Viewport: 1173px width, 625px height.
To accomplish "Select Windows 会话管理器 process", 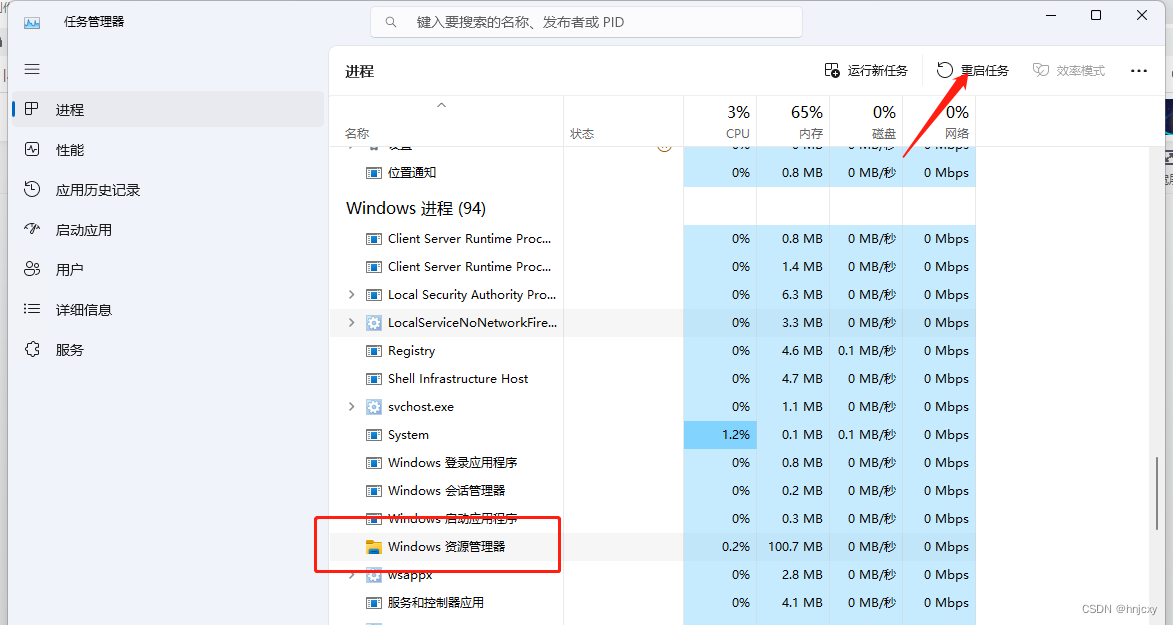I will [652, 491].
